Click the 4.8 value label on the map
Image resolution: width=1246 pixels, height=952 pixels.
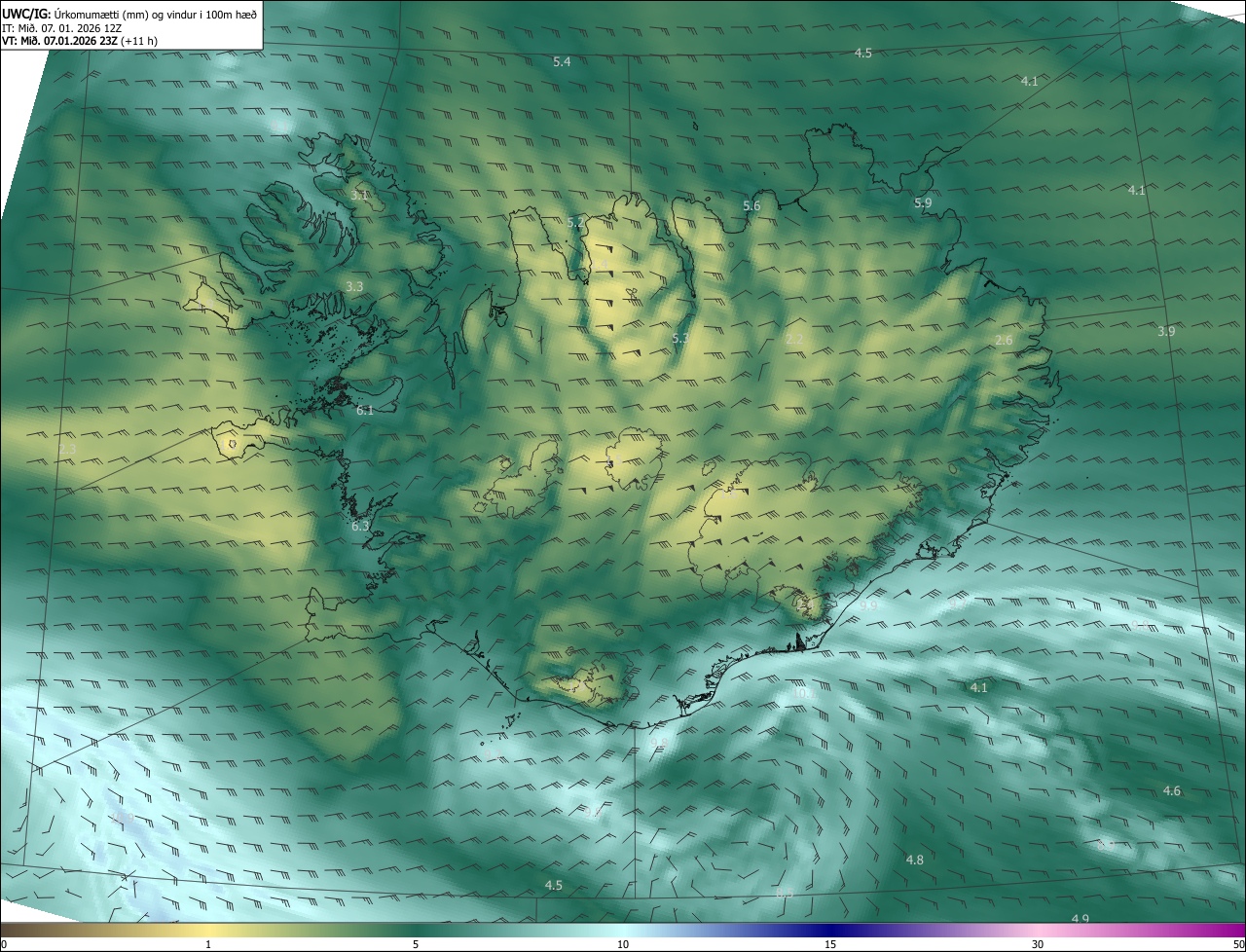[x=915, y=860]
